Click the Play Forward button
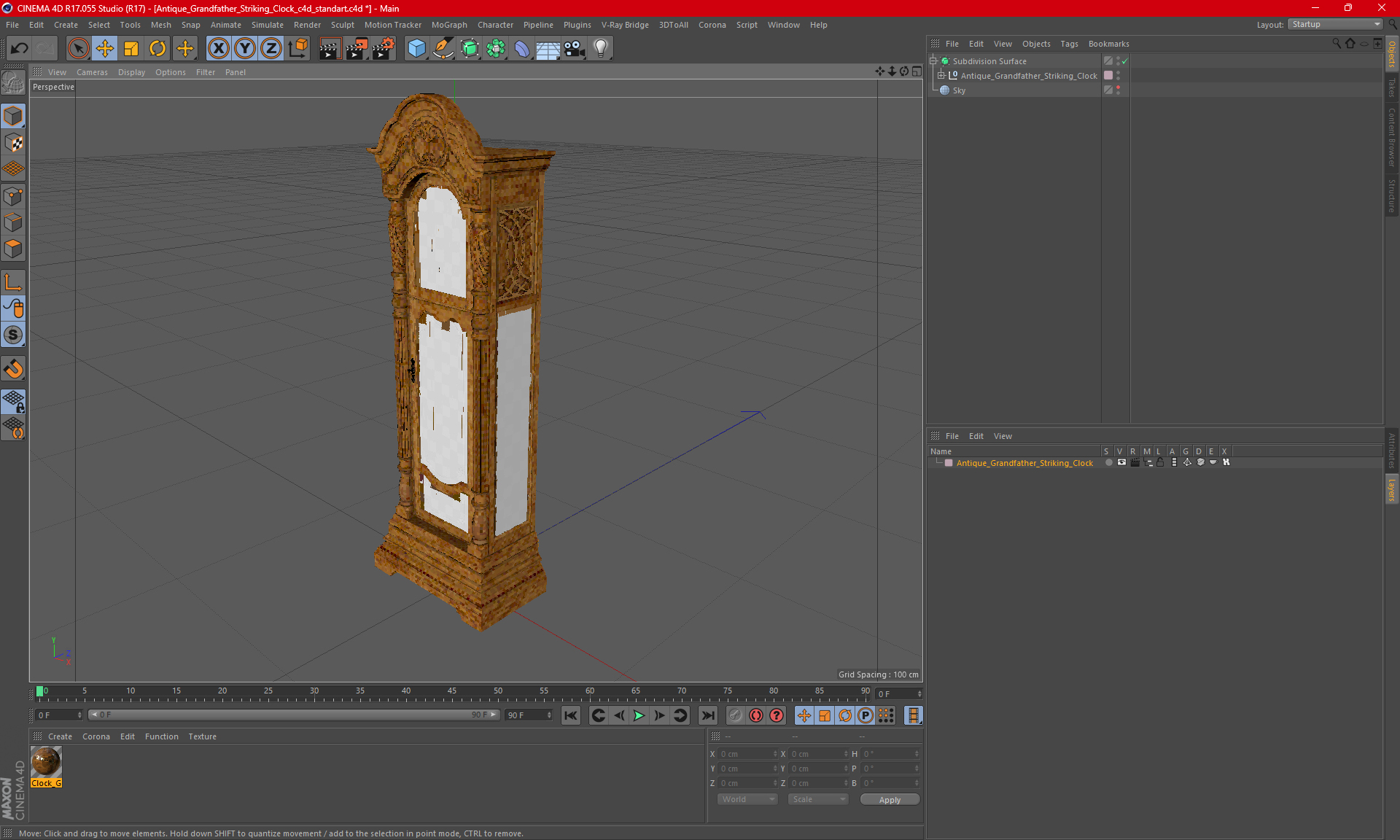Image resolution: width=1400 pixels, height=840 pixels. pyautogui.click(x=638, y=715)
